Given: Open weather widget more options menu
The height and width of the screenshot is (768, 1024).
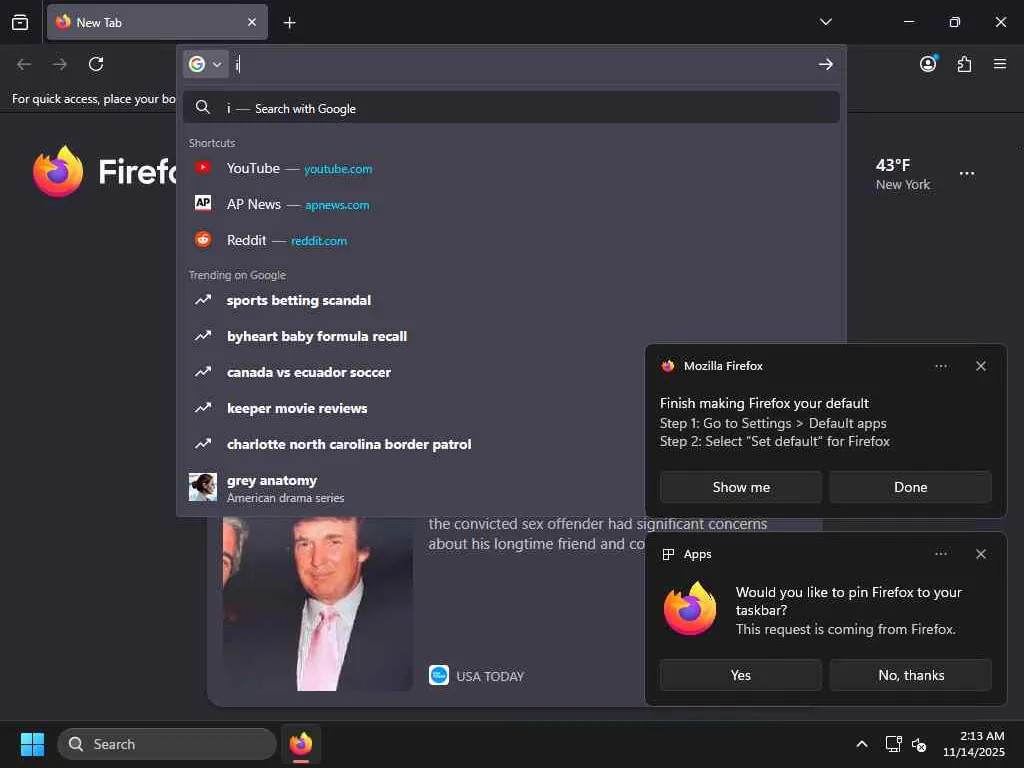Looking at the screenshot, I should coord(967,174).
